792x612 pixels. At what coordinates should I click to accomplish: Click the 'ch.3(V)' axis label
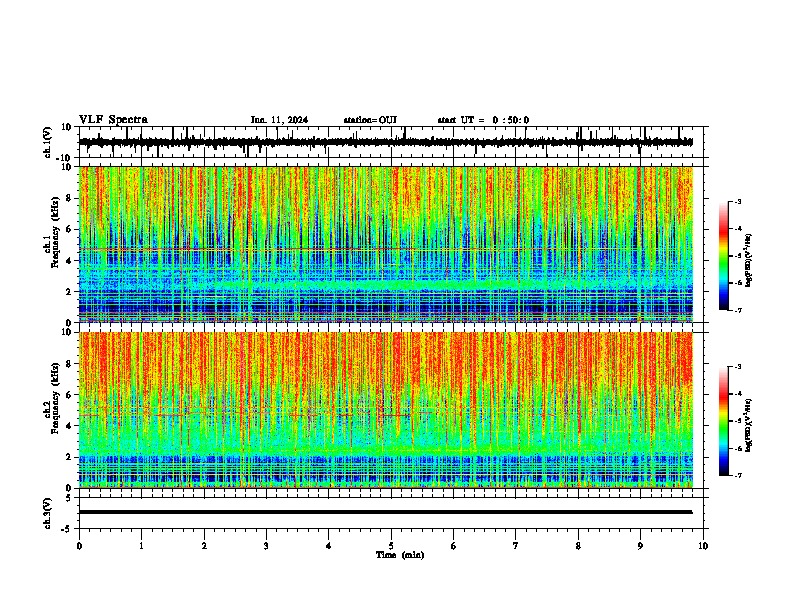coord(48,513)
